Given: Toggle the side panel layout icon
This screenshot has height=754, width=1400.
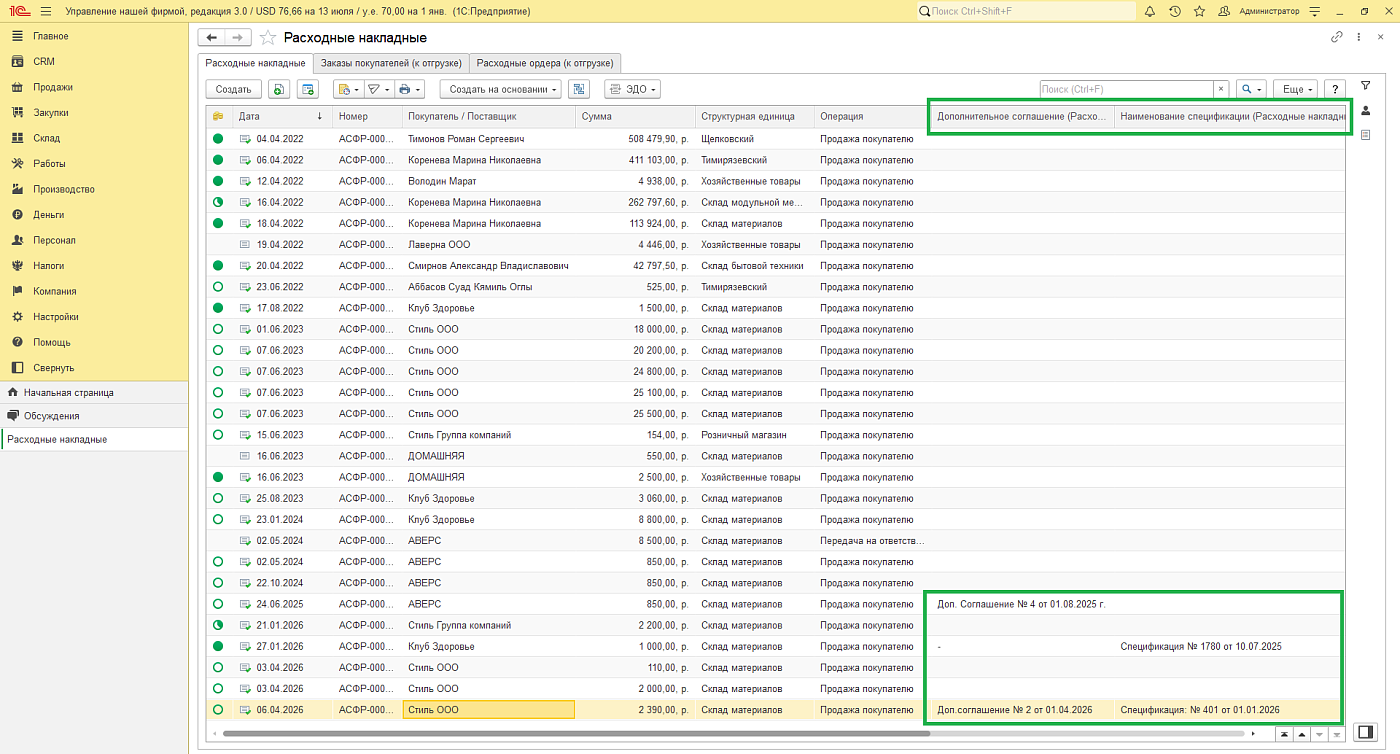Looking at the screenshot, I should (x=1364, y=732).
